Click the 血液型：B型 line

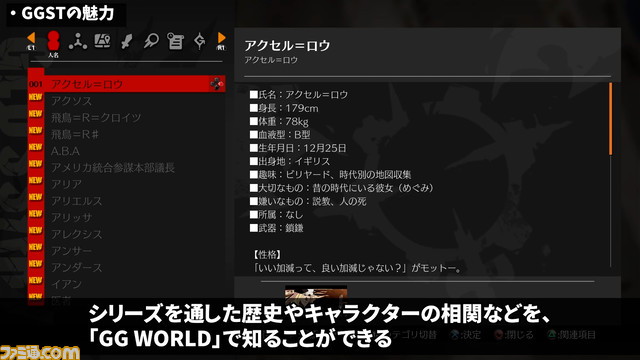tap(280, 135)
